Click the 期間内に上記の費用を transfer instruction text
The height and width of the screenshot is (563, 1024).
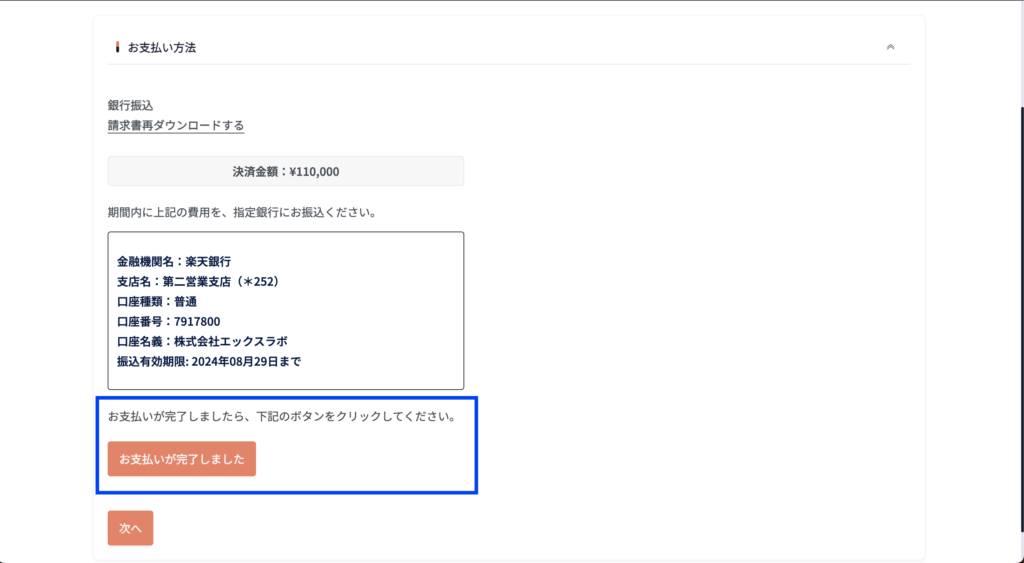point(242,213)
